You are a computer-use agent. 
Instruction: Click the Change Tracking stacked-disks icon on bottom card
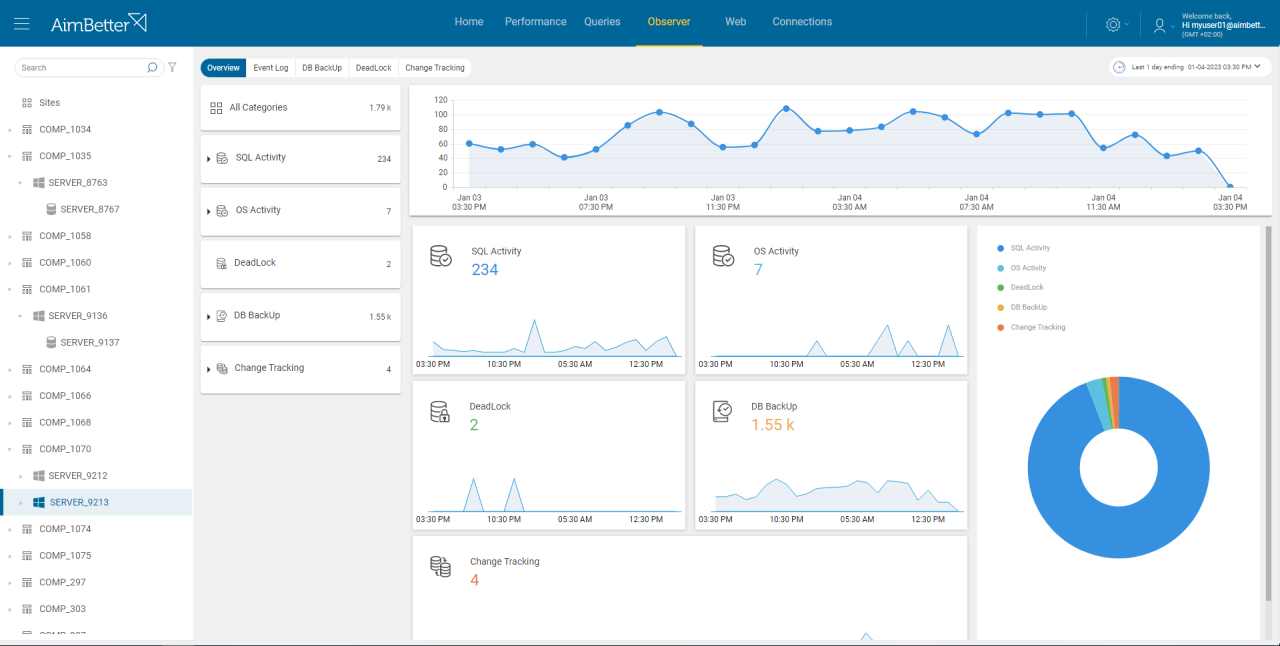441,566
